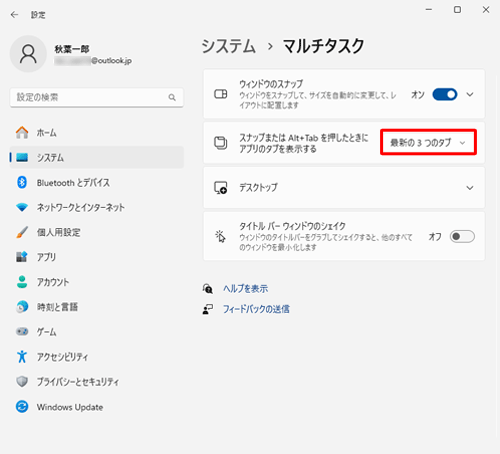Close the 設定 window
The image size is (500, 454).
(x=486, y=10)
